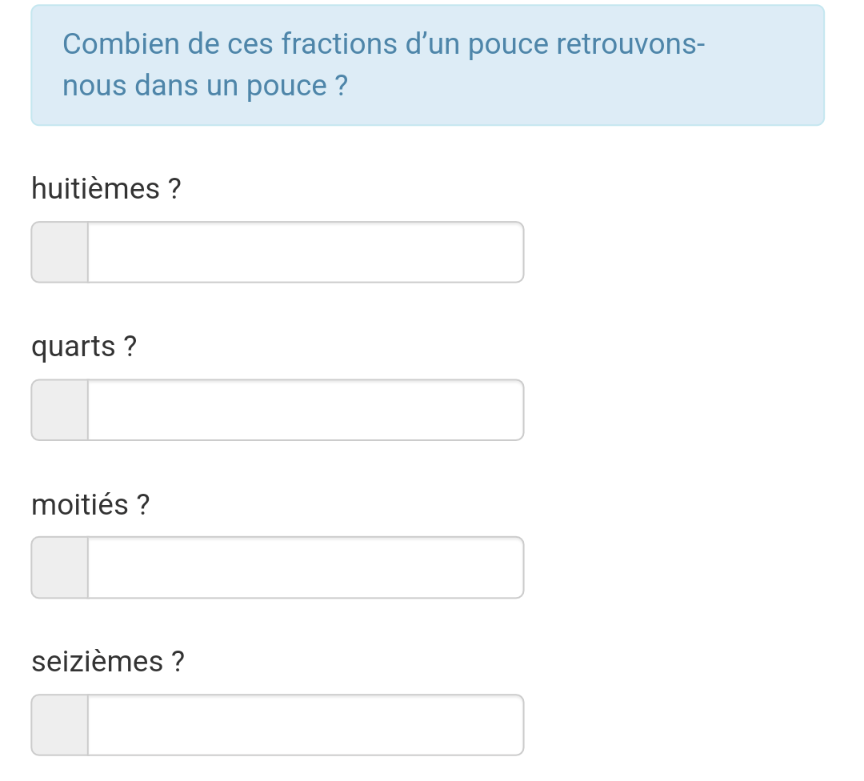Focus the bottommost answer field on page
Image resolution: width=864 pixels, height=781 pixels.
point(305,725)
